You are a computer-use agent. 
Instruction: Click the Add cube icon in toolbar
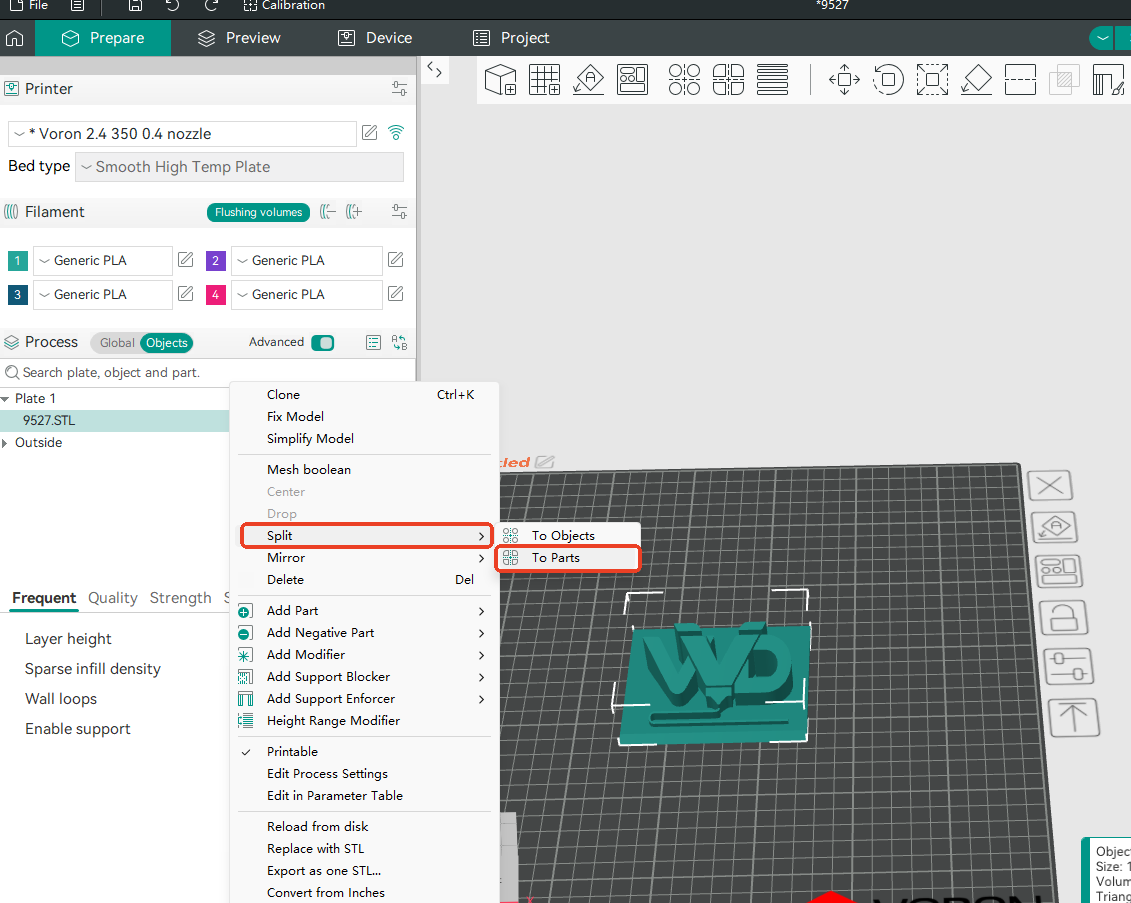tap(500, 80)
